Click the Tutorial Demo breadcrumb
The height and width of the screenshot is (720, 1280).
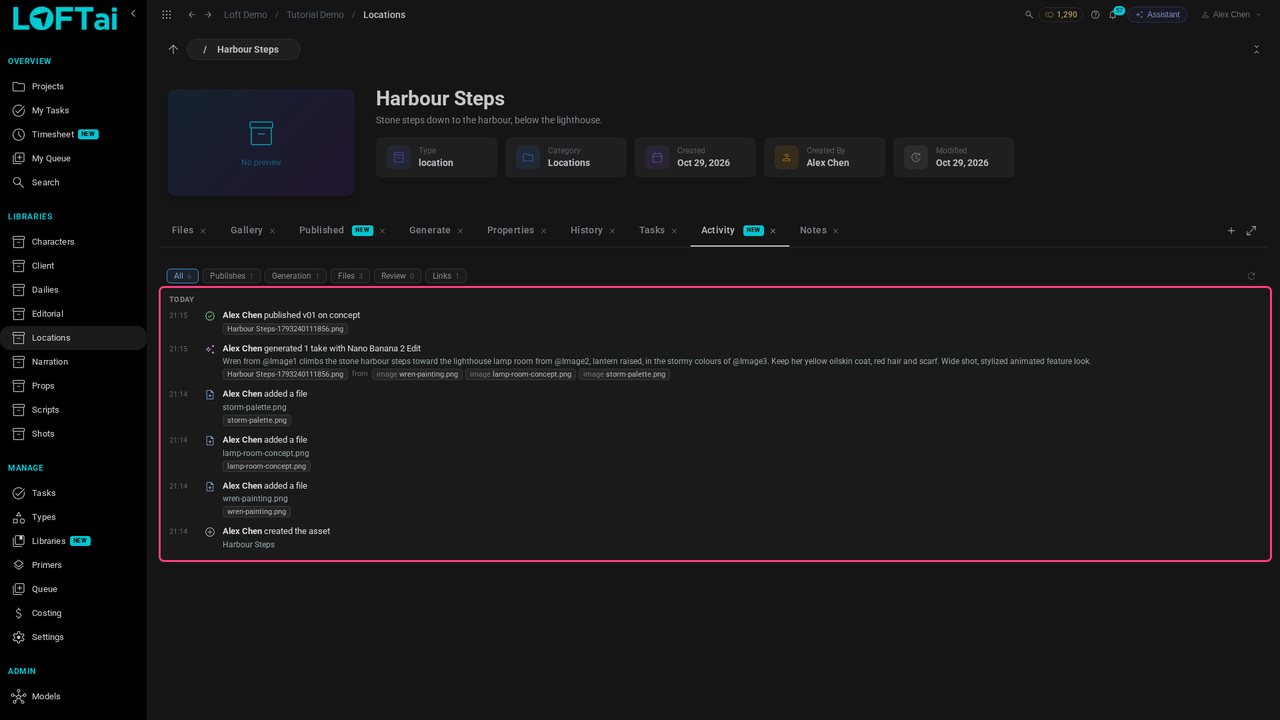315,15
